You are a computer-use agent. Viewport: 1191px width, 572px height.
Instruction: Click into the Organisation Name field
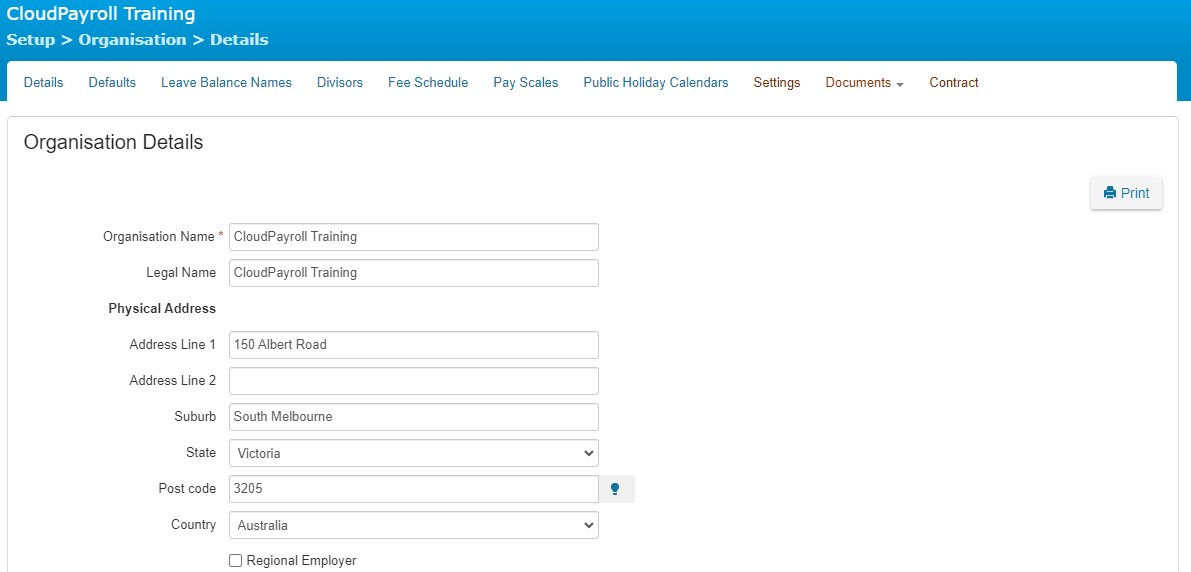(x=414, y=237)
